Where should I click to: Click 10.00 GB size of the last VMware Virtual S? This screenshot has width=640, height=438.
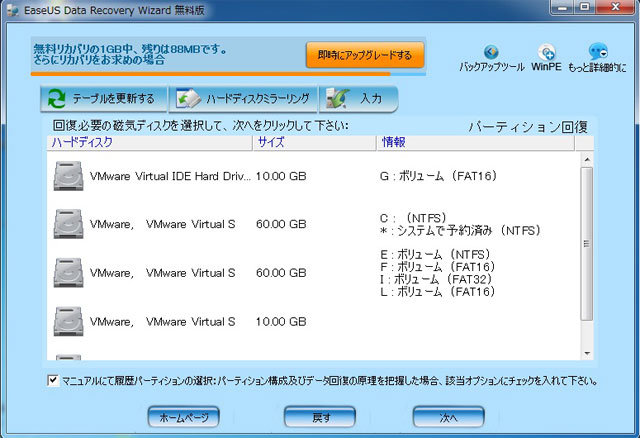pyautogui.click(x=281, y=322)
